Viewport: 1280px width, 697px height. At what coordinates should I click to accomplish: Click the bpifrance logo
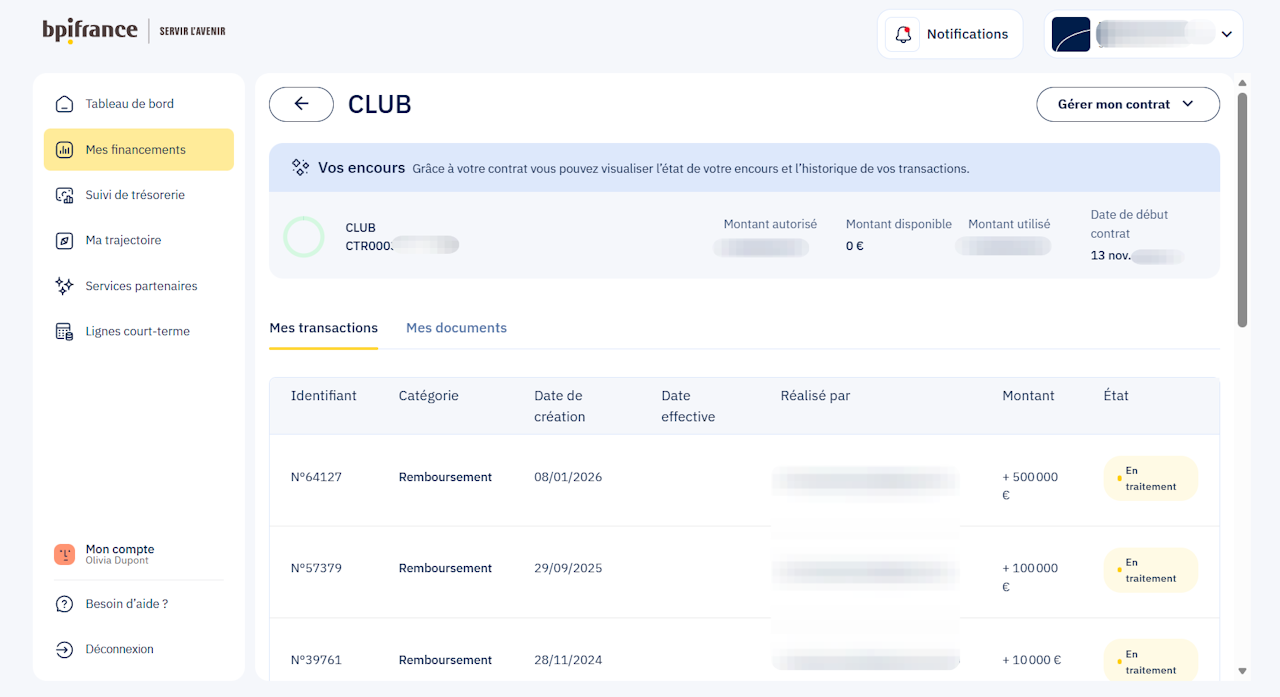click(90, 31)
